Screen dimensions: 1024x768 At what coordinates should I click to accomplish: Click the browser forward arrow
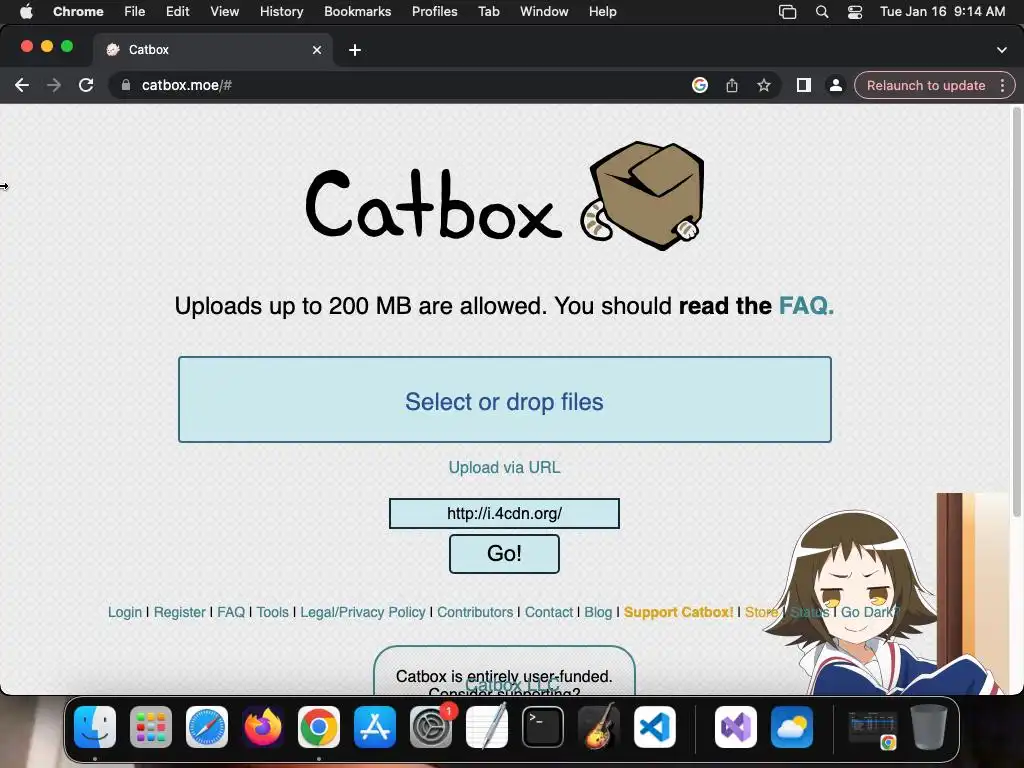click(x=54, y=85)
